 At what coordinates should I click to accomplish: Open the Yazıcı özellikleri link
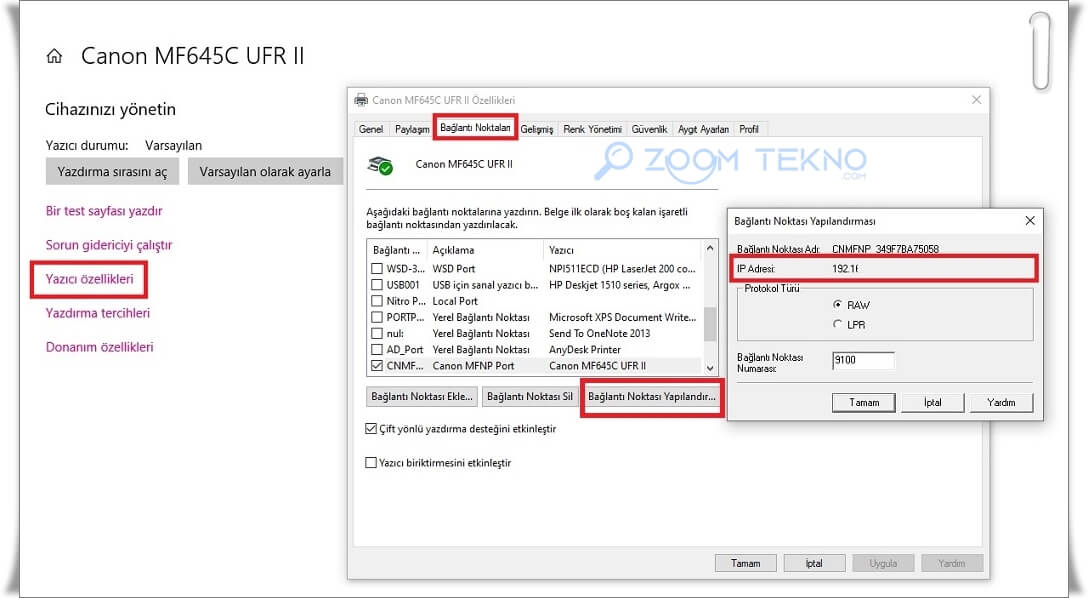point(90,279)
